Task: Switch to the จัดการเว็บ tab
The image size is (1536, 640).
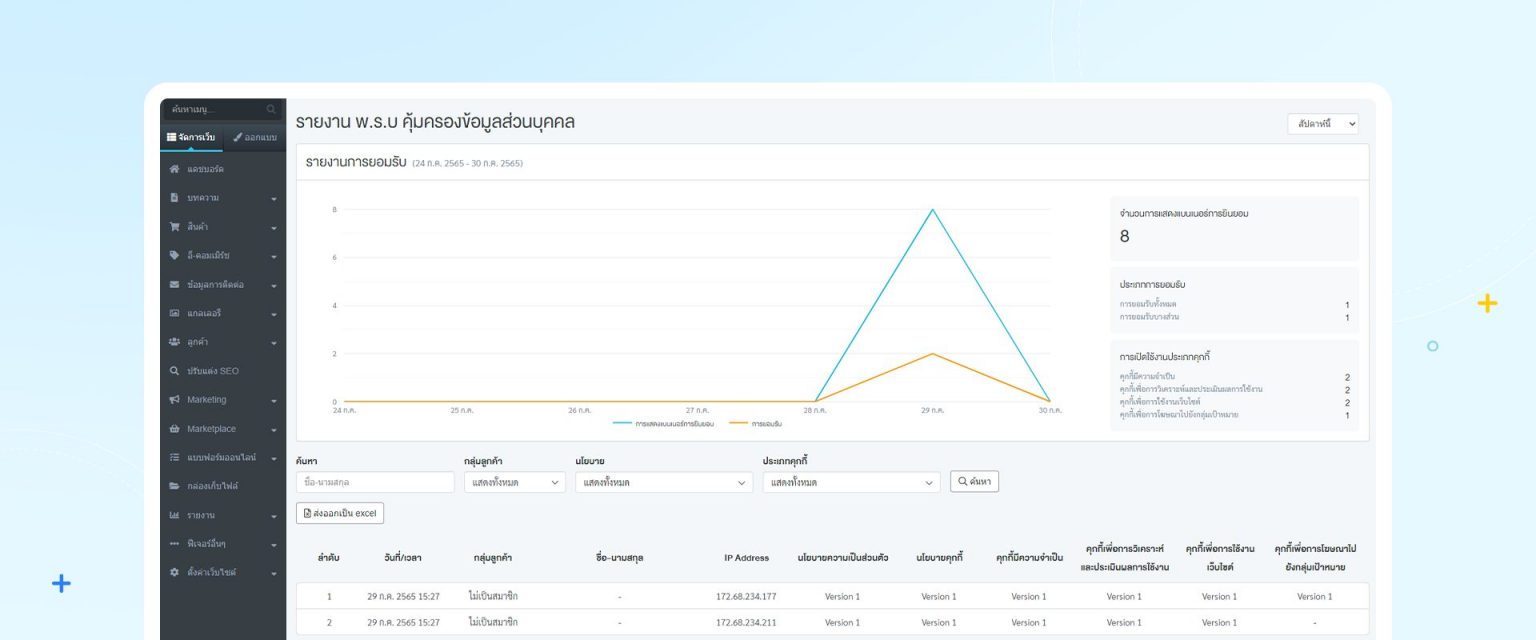Action: click(x=191, y=137)
